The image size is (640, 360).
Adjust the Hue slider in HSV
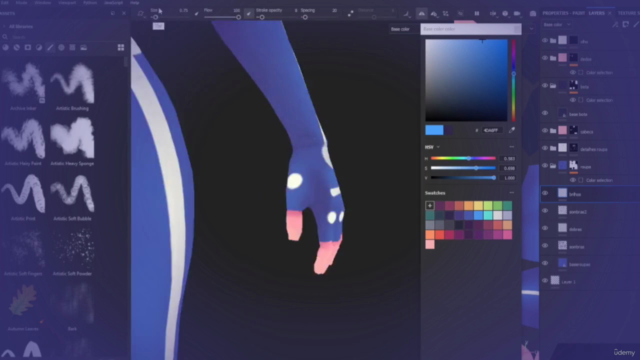coord(463,158)
